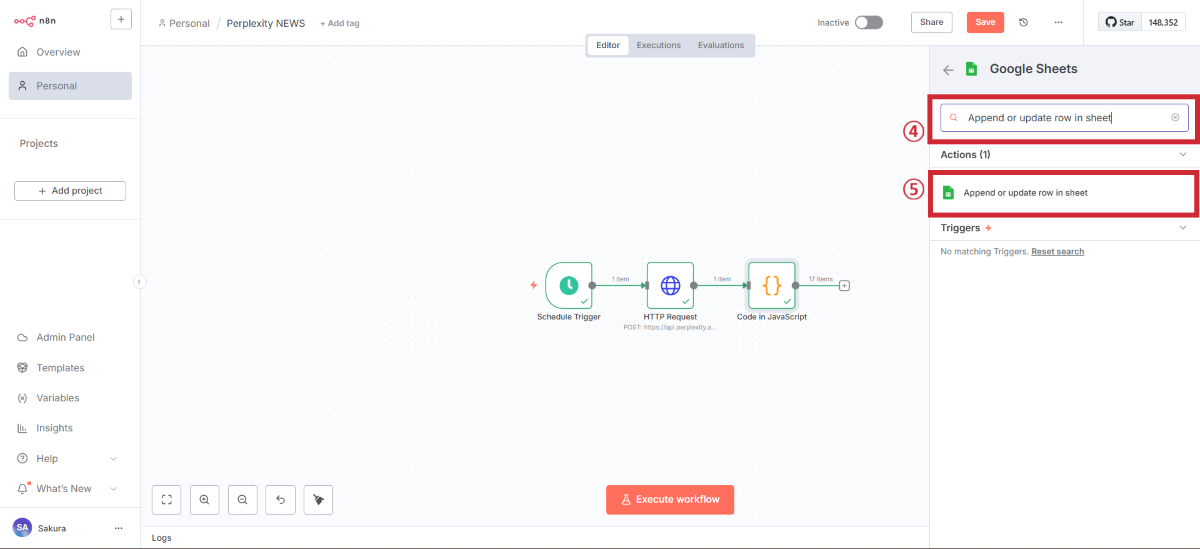Click the Schedule Trigger clock node
The height and width of the screenshot is (549, 1200).
(x=568, y=285)
